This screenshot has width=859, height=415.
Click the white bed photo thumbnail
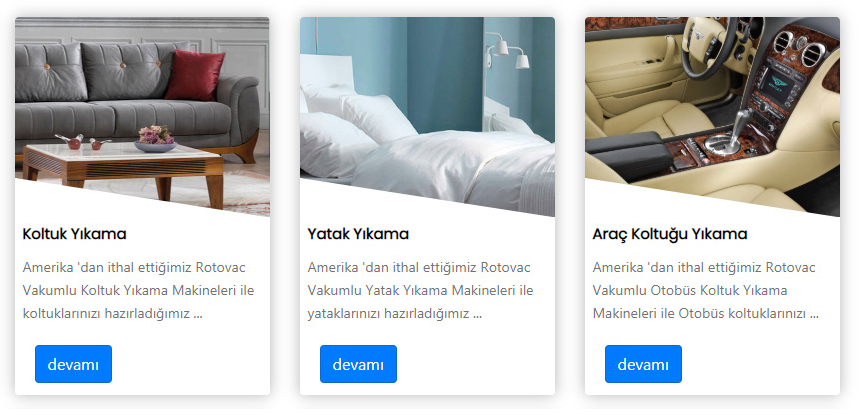pyautogui.click(x=427, y=116)
